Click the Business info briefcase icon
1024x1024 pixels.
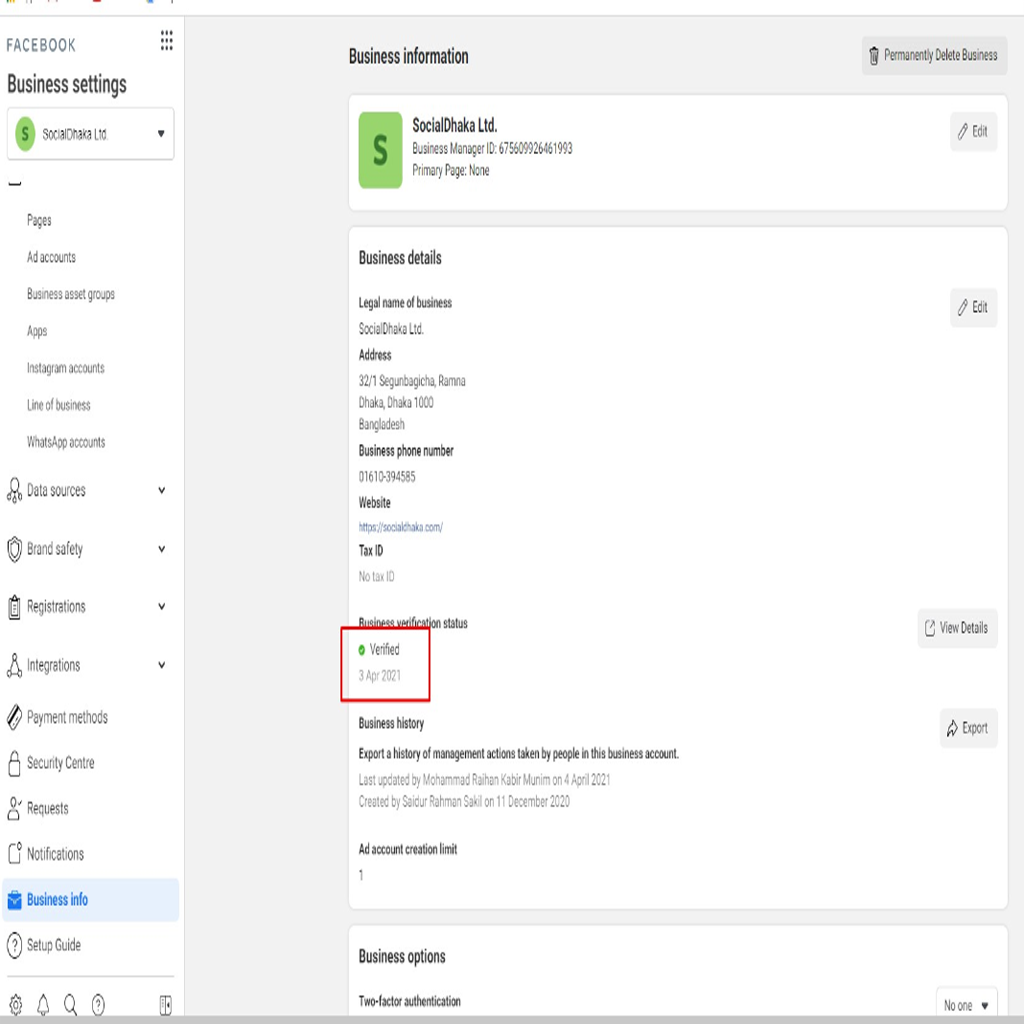pyautogui.click(x=14, y=900)
